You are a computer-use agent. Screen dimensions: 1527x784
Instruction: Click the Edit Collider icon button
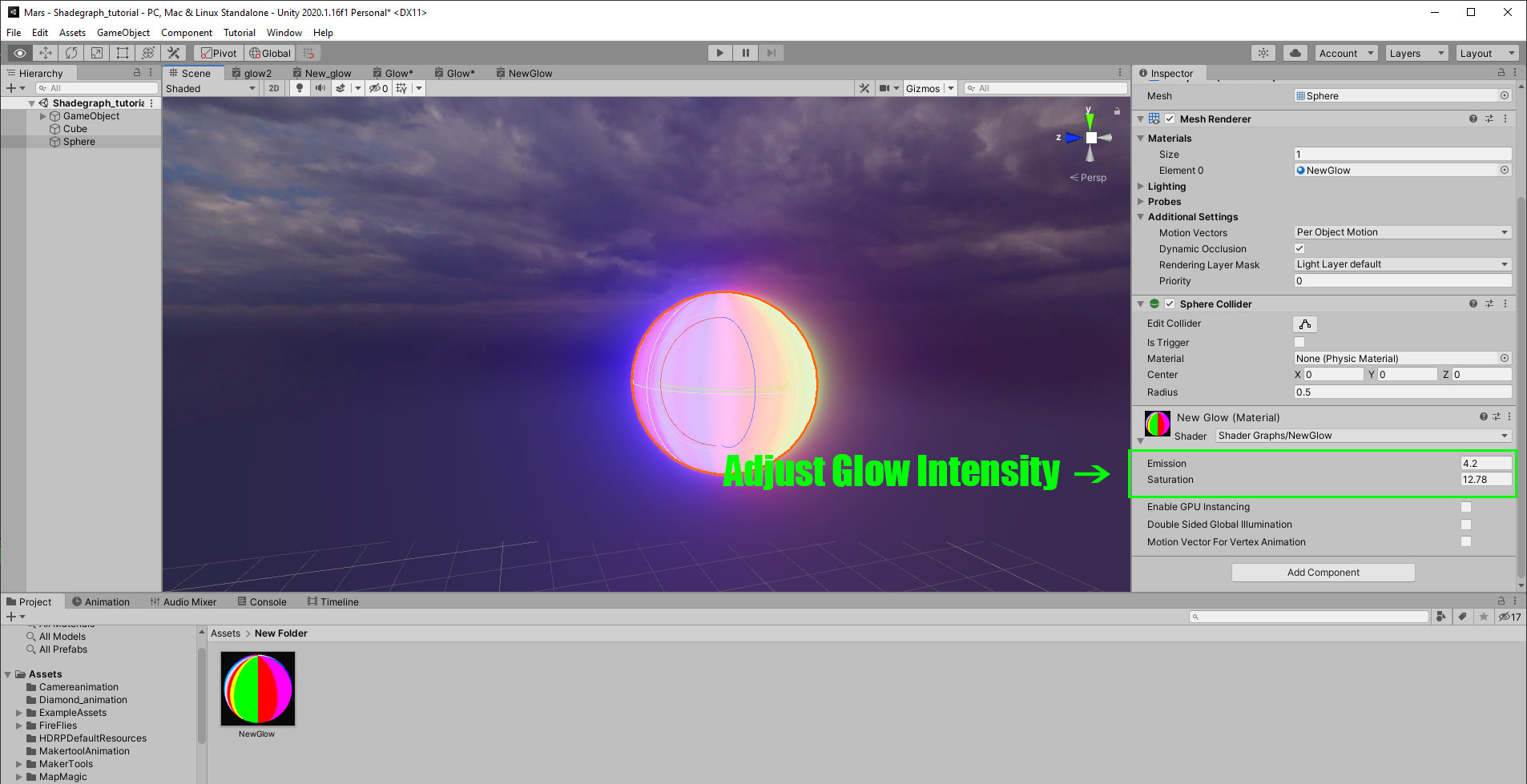point(1305,324)
